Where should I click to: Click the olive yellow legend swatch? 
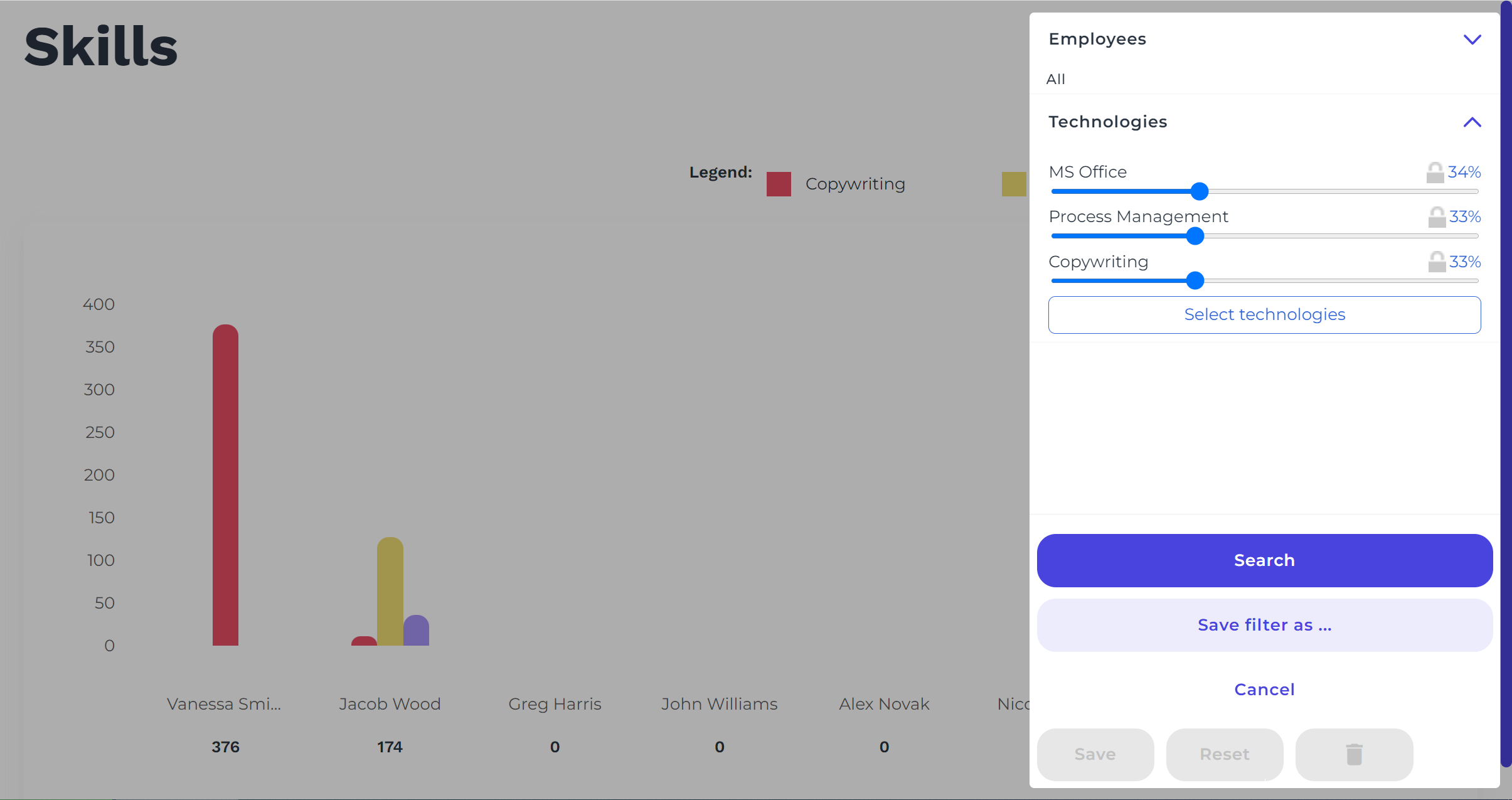pyautogui.click(x=1013, y=184)
